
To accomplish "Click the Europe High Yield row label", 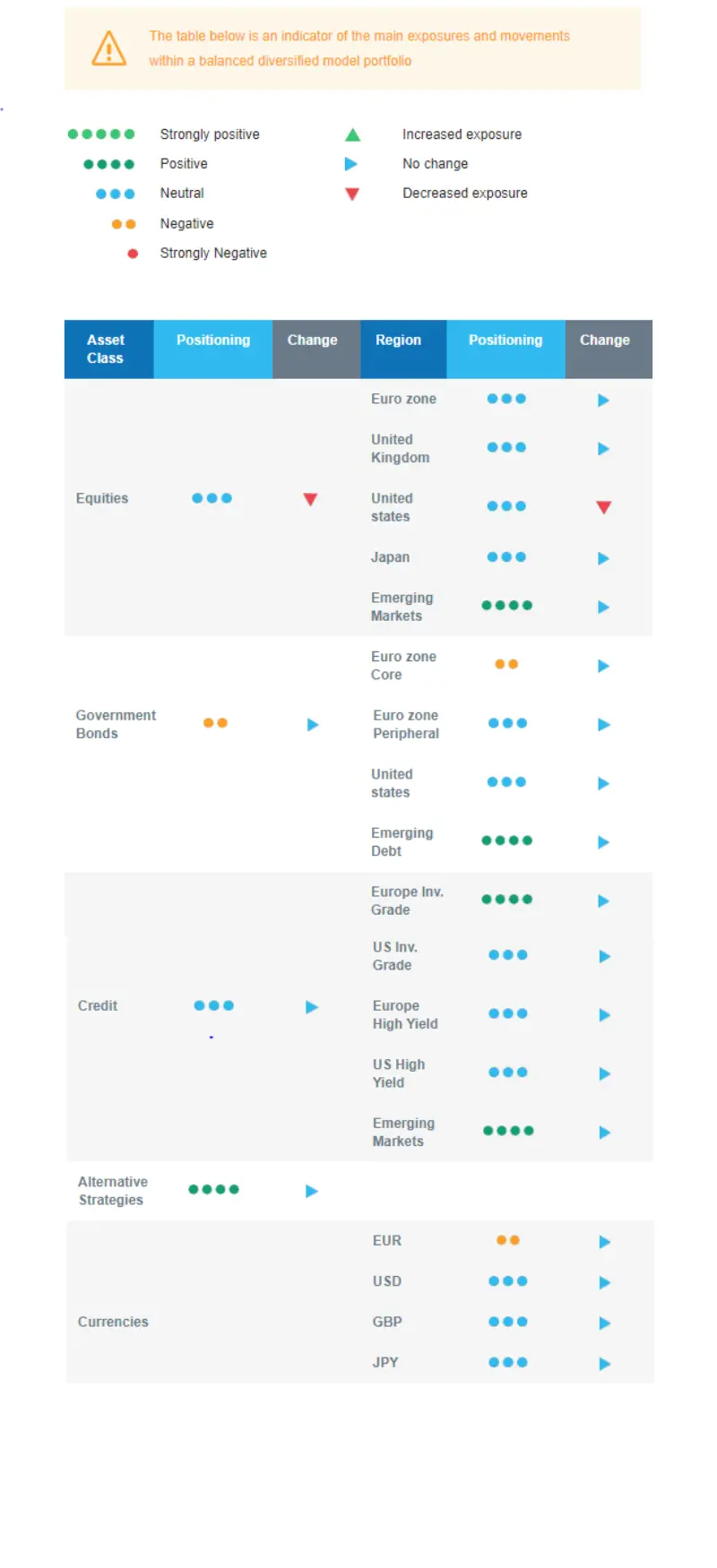I will pos(405,1014).
